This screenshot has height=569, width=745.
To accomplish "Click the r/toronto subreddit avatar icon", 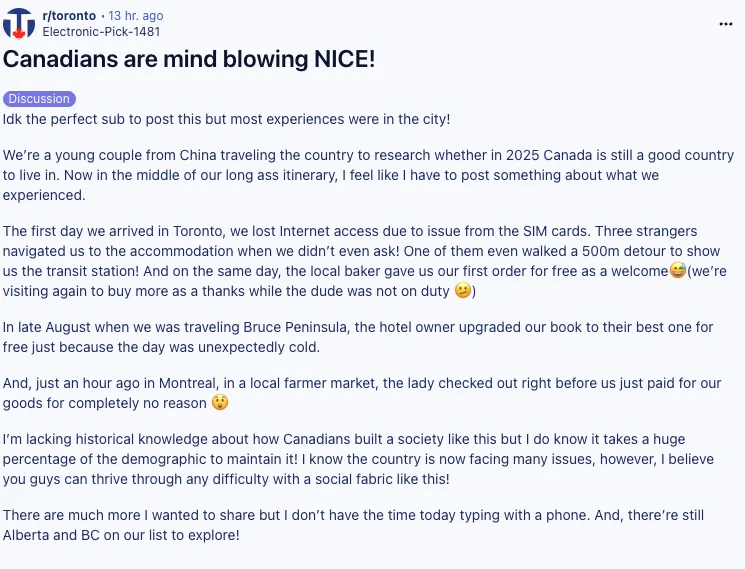I will point(19,24).
